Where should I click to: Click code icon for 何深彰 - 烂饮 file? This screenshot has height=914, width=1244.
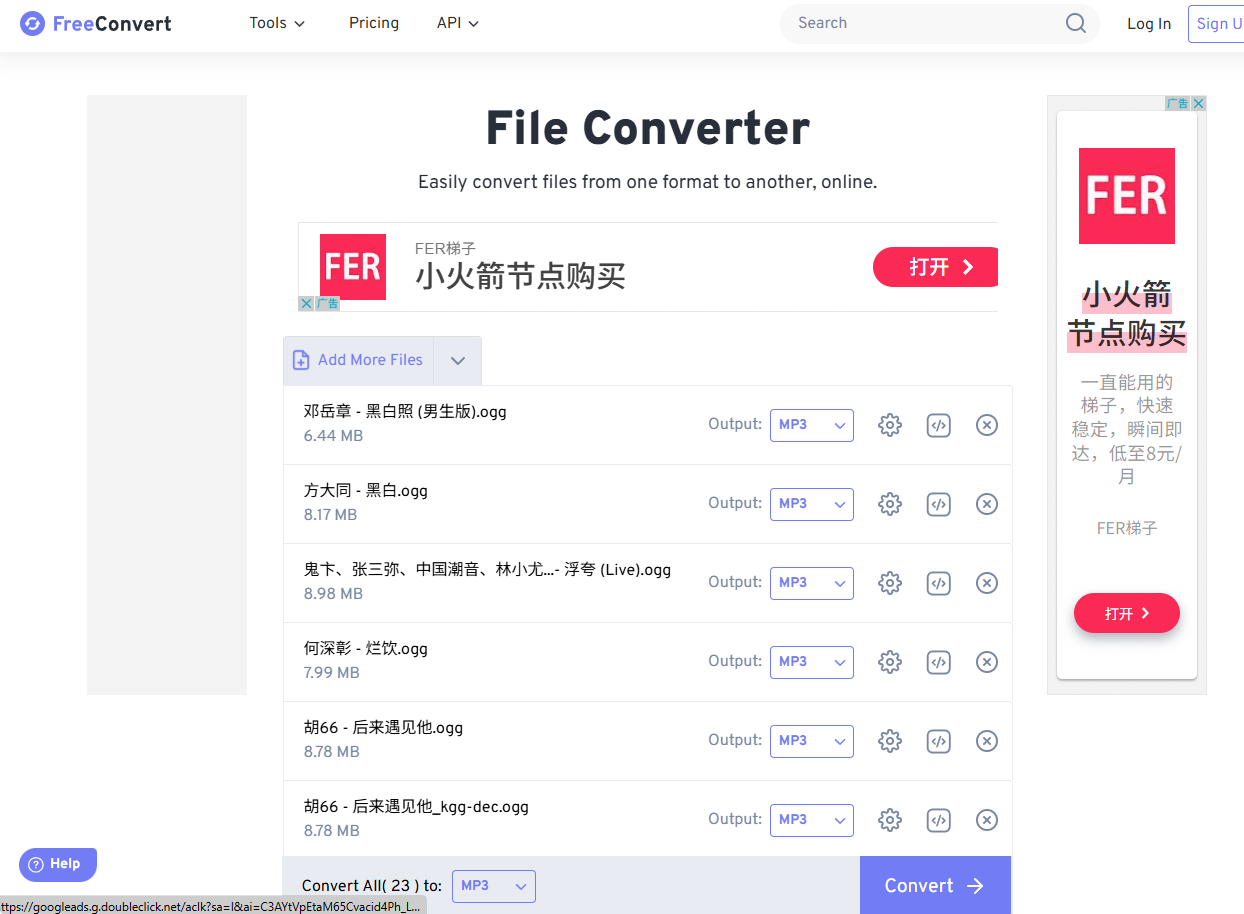coord(938,662)
